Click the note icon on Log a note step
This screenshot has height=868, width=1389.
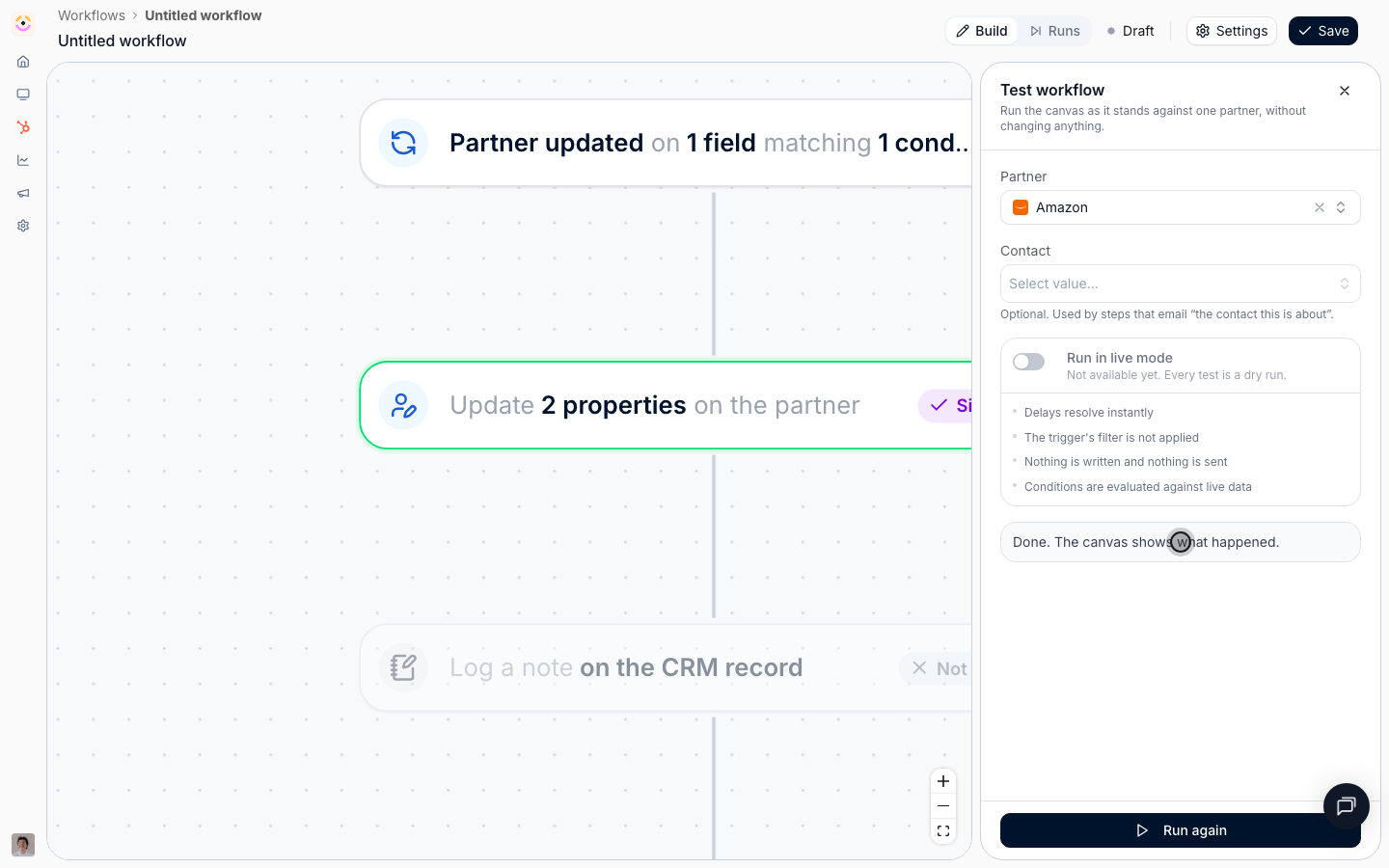click(403, 667)
